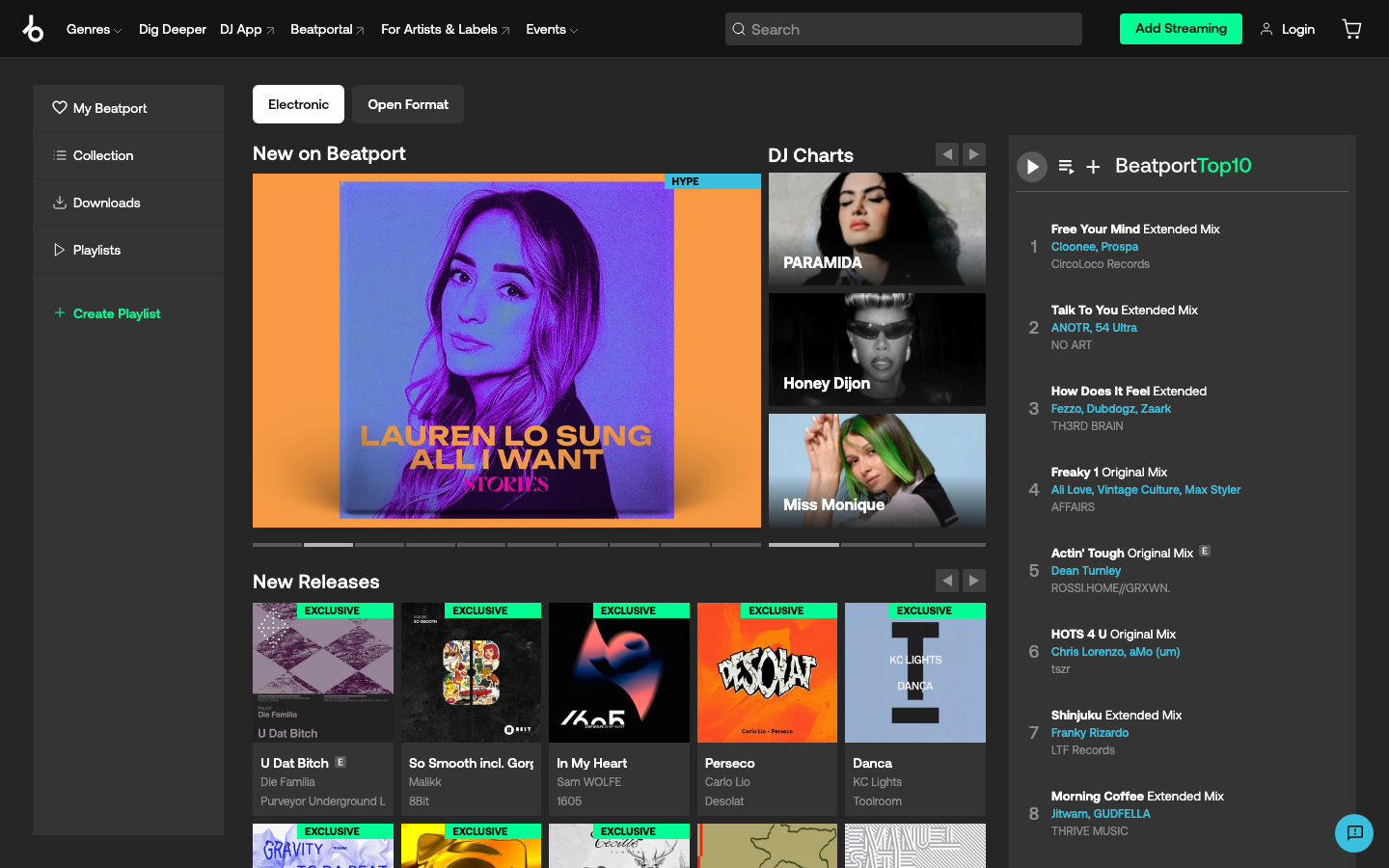Open Franky Rizardo artist link

1090,733
